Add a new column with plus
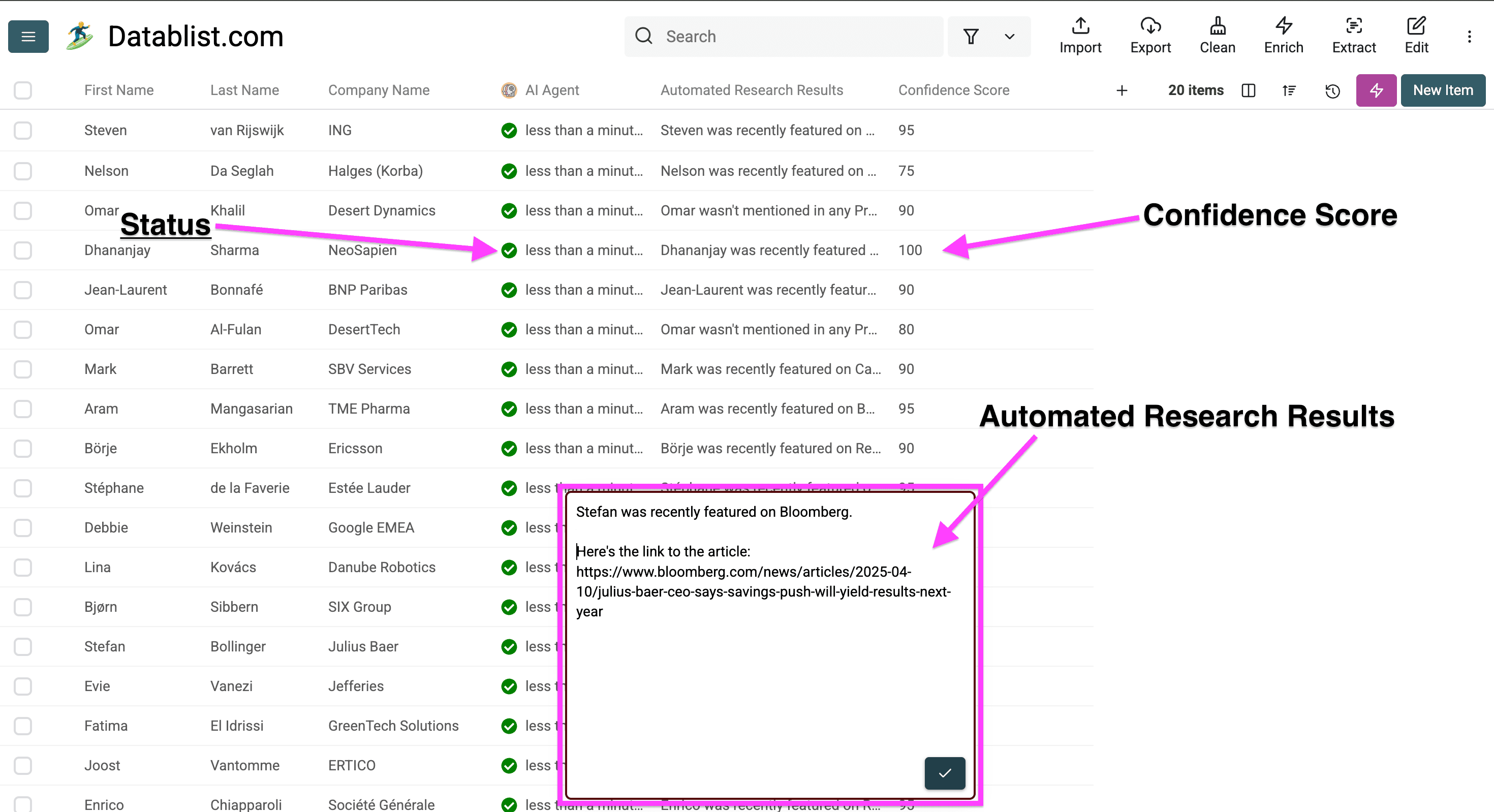The height and width of the screenshot is (812, 1494). 1122,90
